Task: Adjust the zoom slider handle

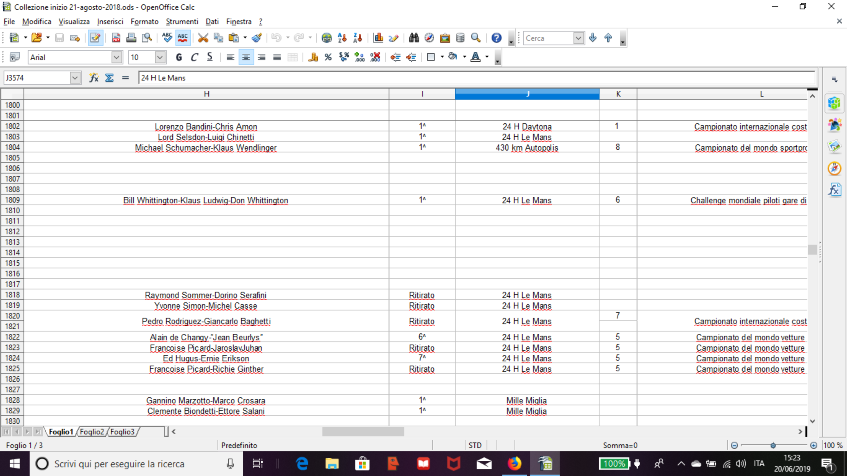Action: [774, 445]
